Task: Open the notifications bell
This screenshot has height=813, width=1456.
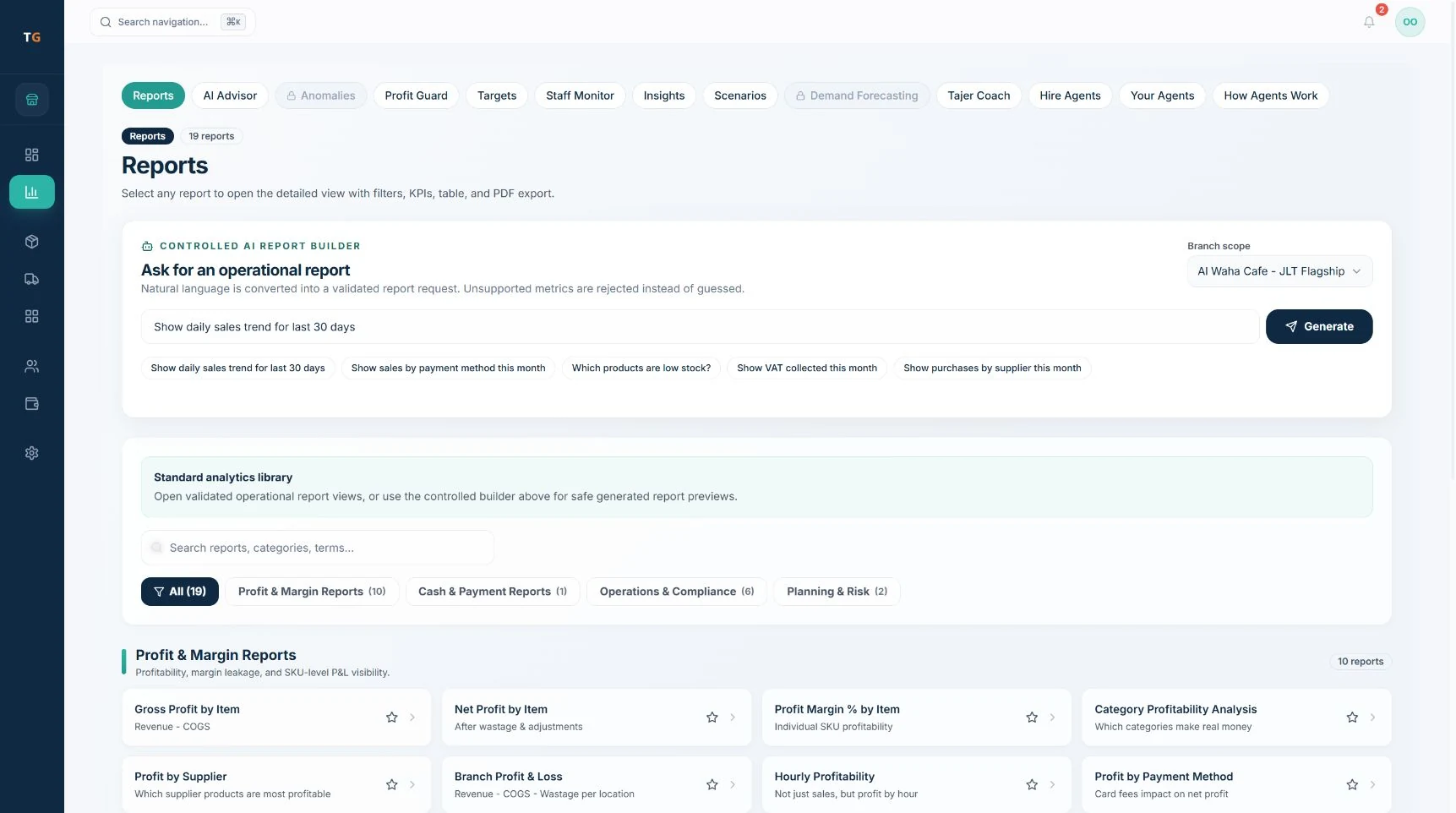Action: (x=1369, y=22)
